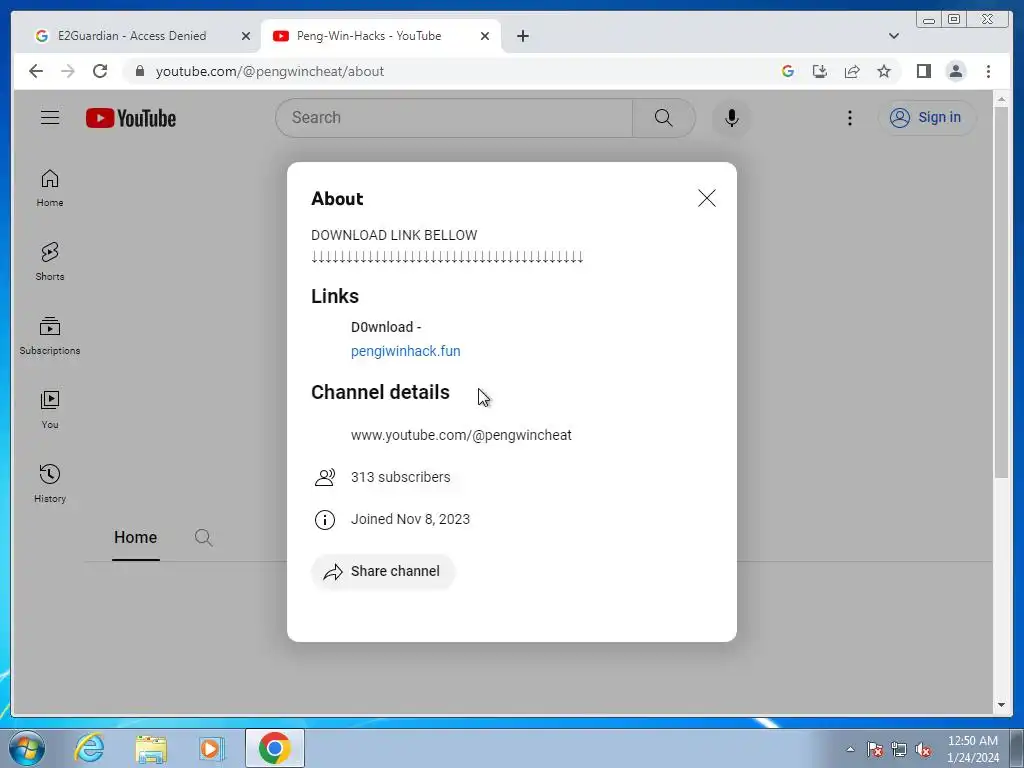Open Windows Media Player from taskbar

(212, 748)
